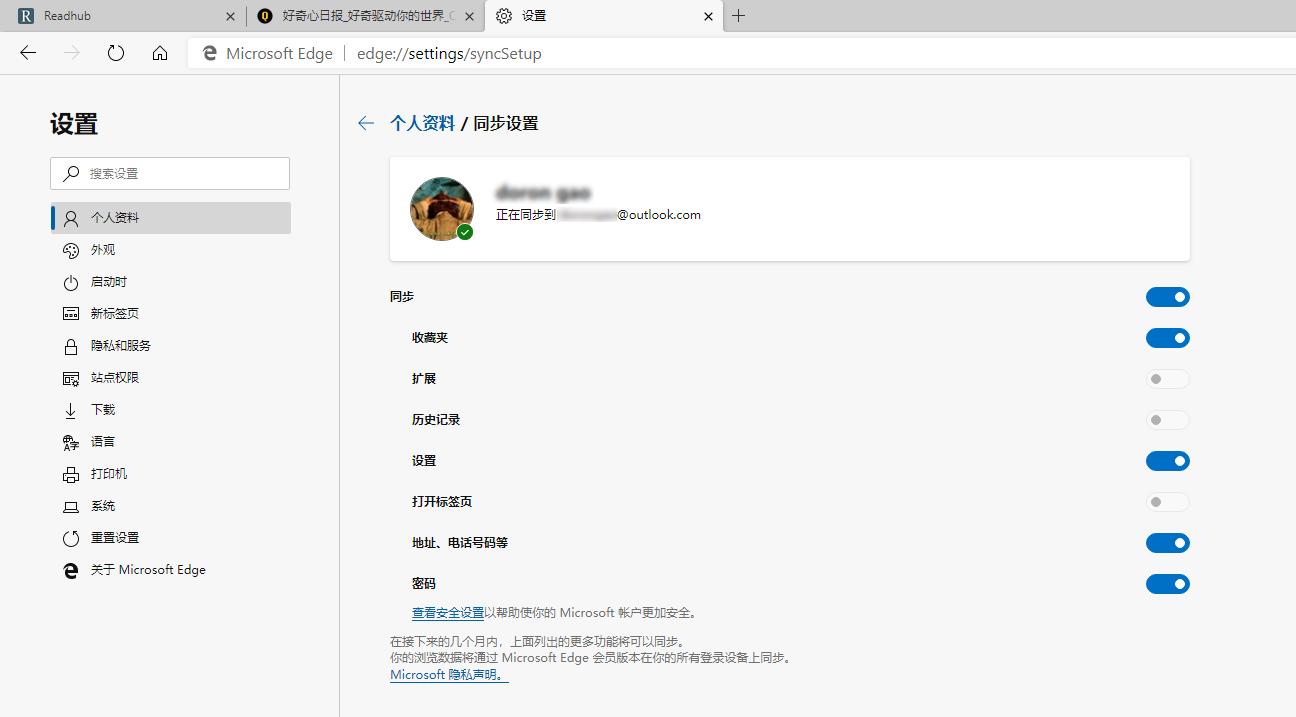Image resolution: width=1296 pixels, height=717 pixels.
Task: Open a new browser tab with the plus button
Action: coord(739,16)
